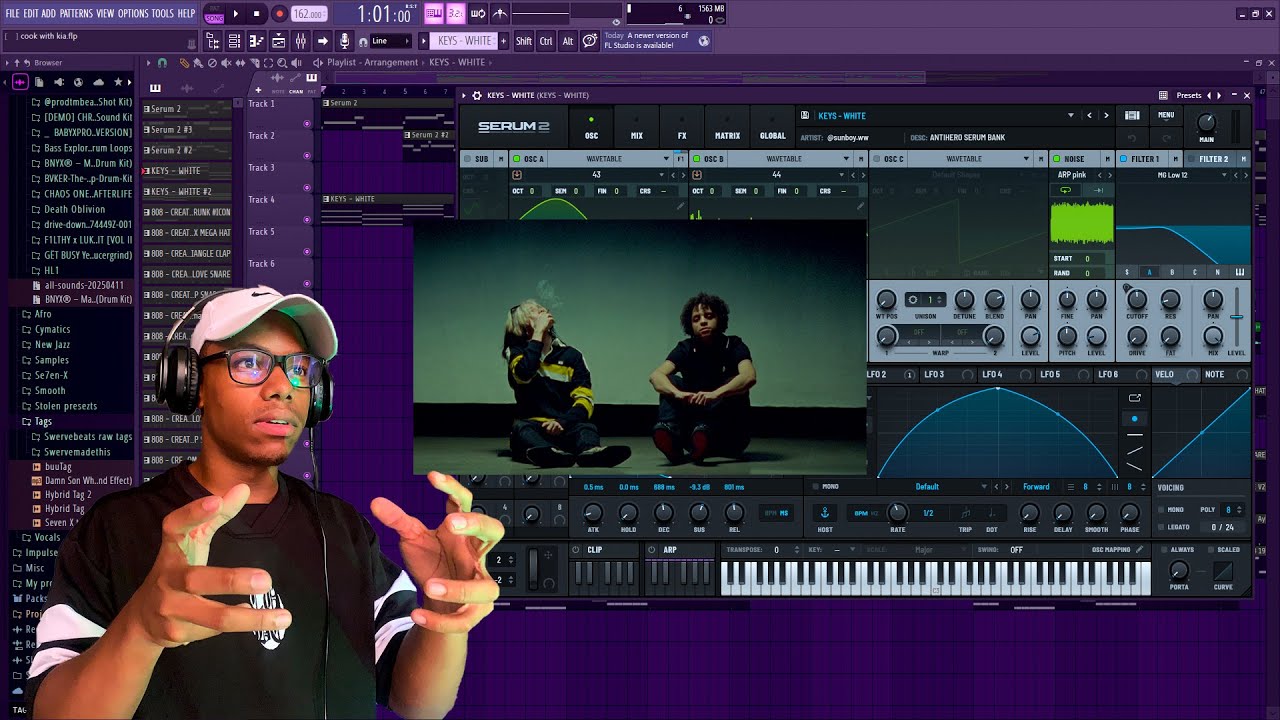Viewport: 1280px width, 720px height.
Task: Toggle the metronome icon
Action: point(500,14)
